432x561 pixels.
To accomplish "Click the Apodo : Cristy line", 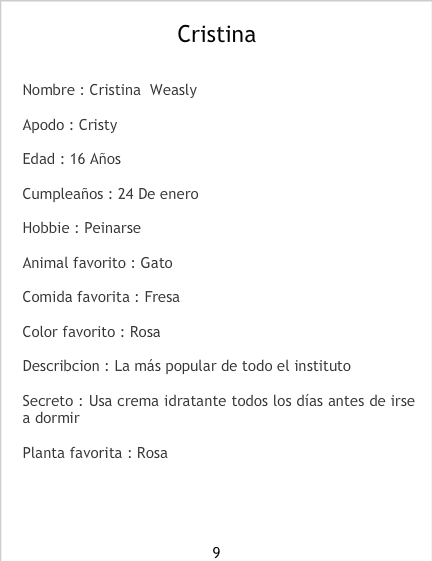I will (70, 125).
